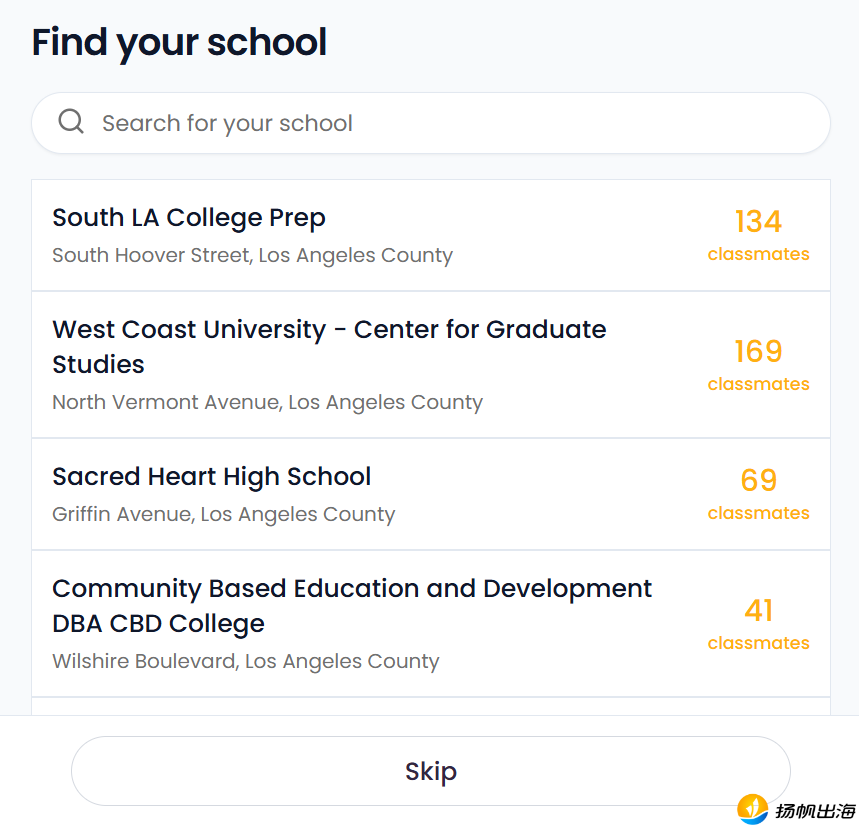Click the Wilshire Boulevard address text

(245, 661)
